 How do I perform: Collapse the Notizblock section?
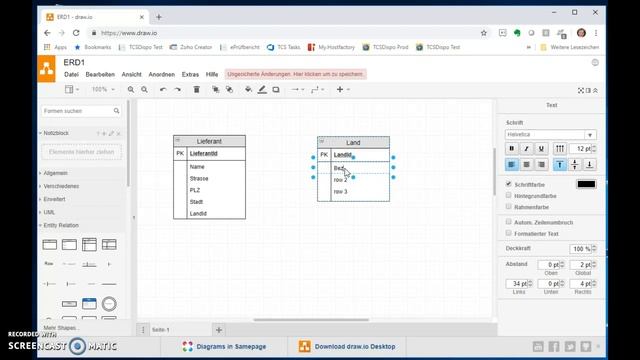pyautogui.click(x=56, y=133)
